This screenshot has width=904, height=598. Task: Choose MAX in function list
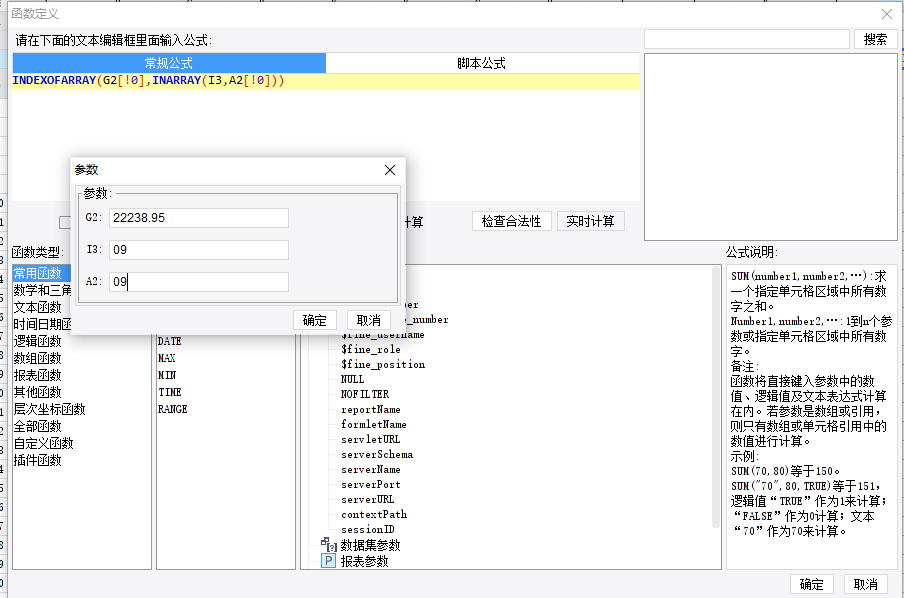pyautogui.click(x=167, y=358)
